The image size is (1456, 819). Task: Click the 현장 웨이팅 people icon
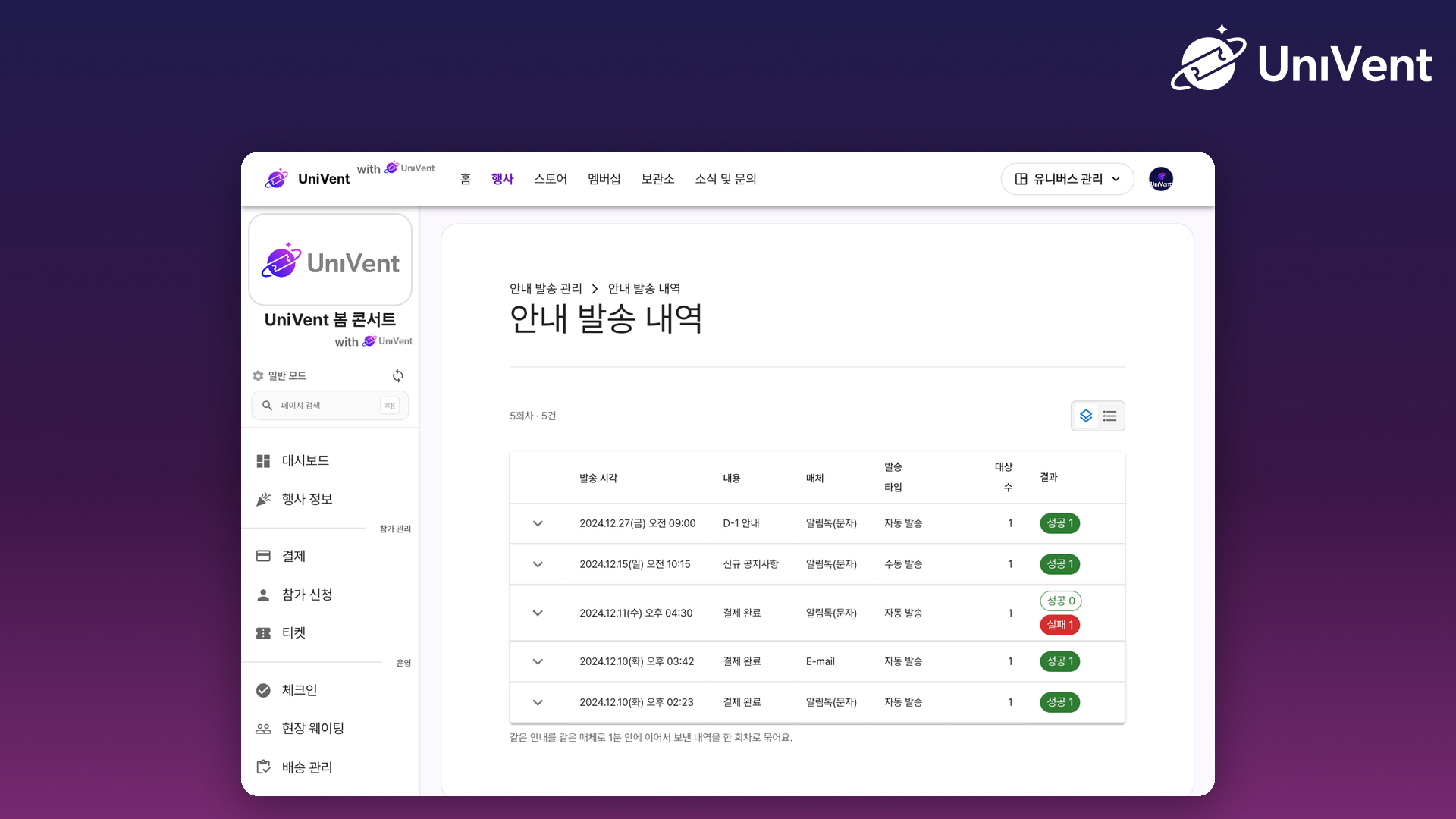coord(263,729)
